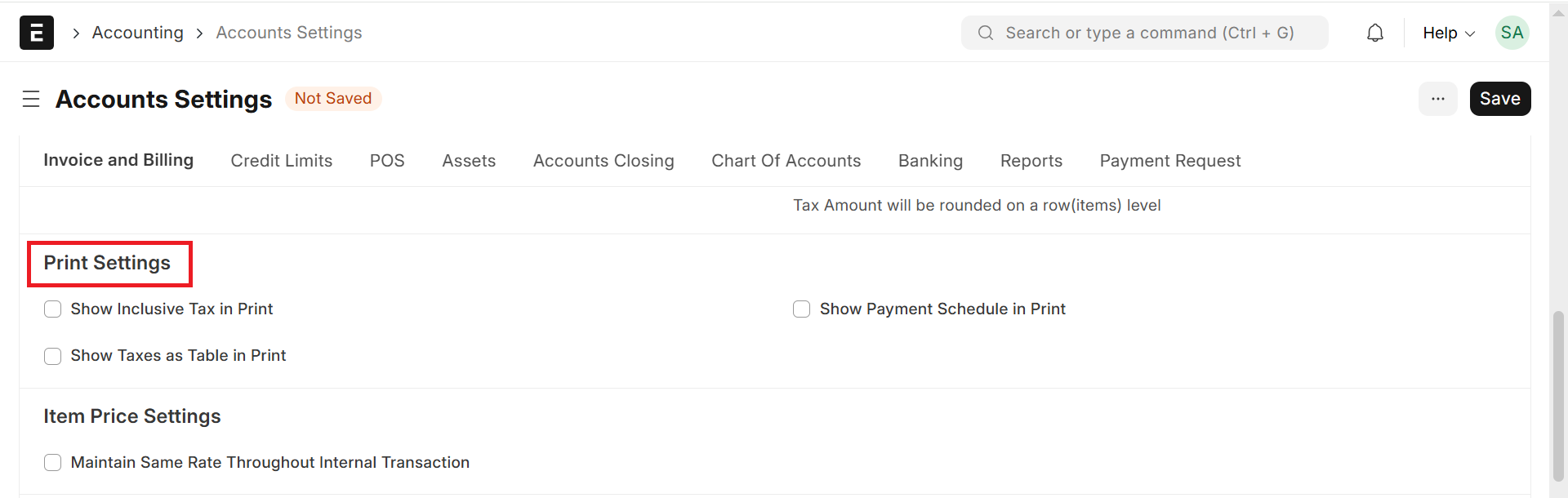
Task: Click the SA user avatar
Action: coord(1512,33)
